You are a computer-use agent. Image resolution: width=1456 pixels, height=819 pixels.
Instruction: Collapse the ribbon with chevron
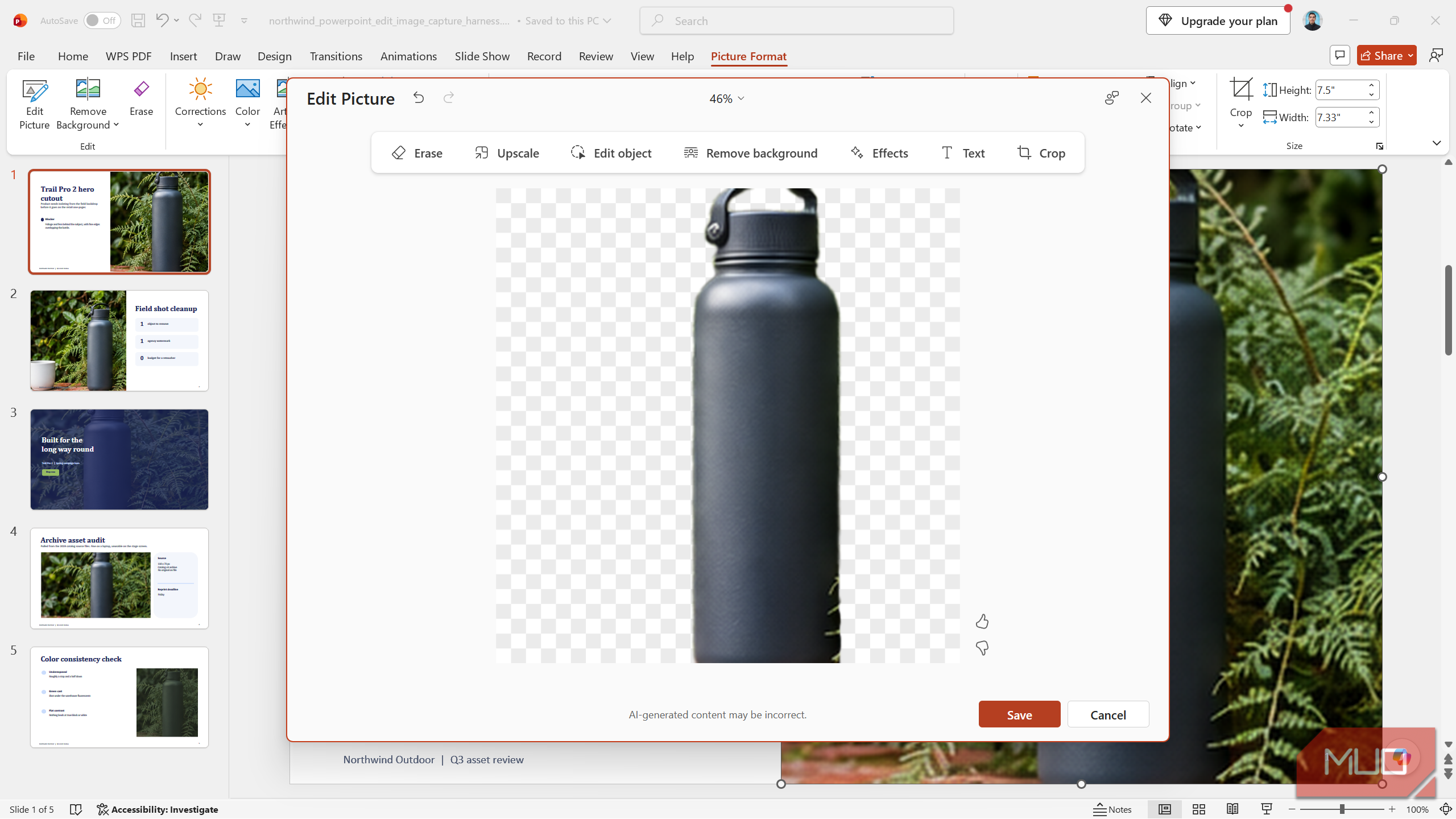click(1437, 143)
